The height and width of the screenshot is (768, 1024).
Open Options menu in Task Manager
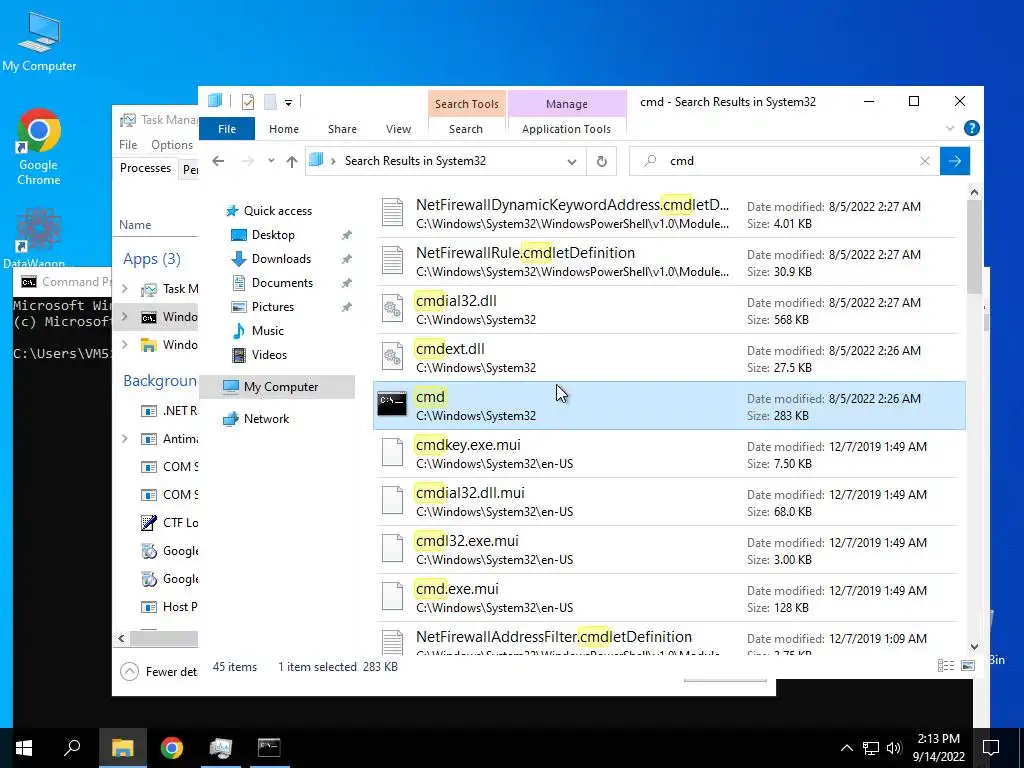tap(172, 144)
